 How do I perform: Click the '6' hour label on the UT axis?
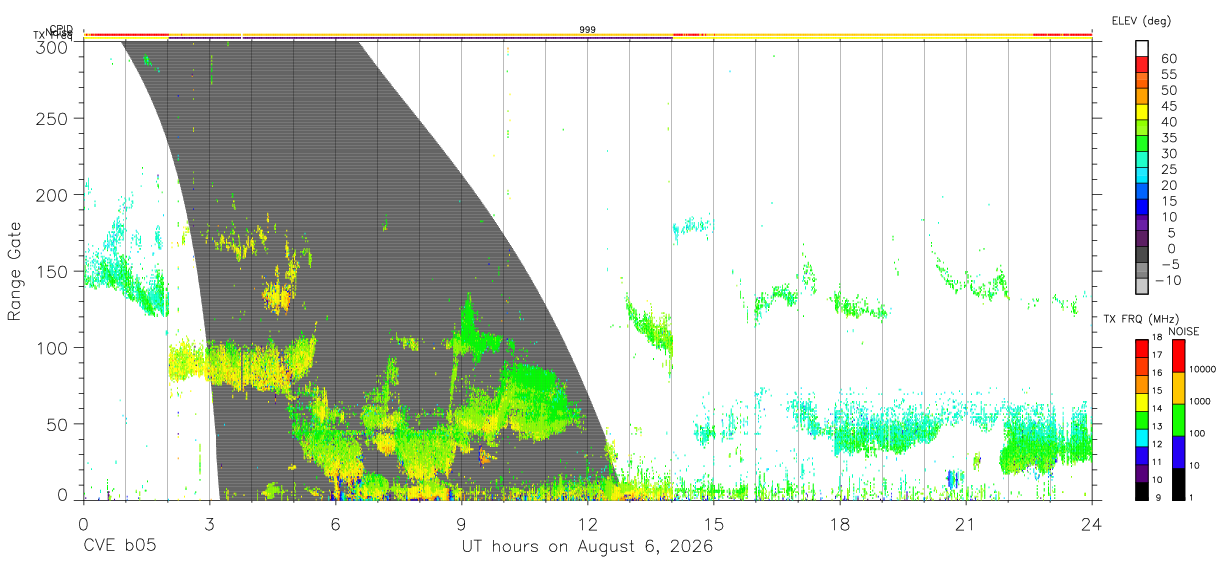(336, 524)
